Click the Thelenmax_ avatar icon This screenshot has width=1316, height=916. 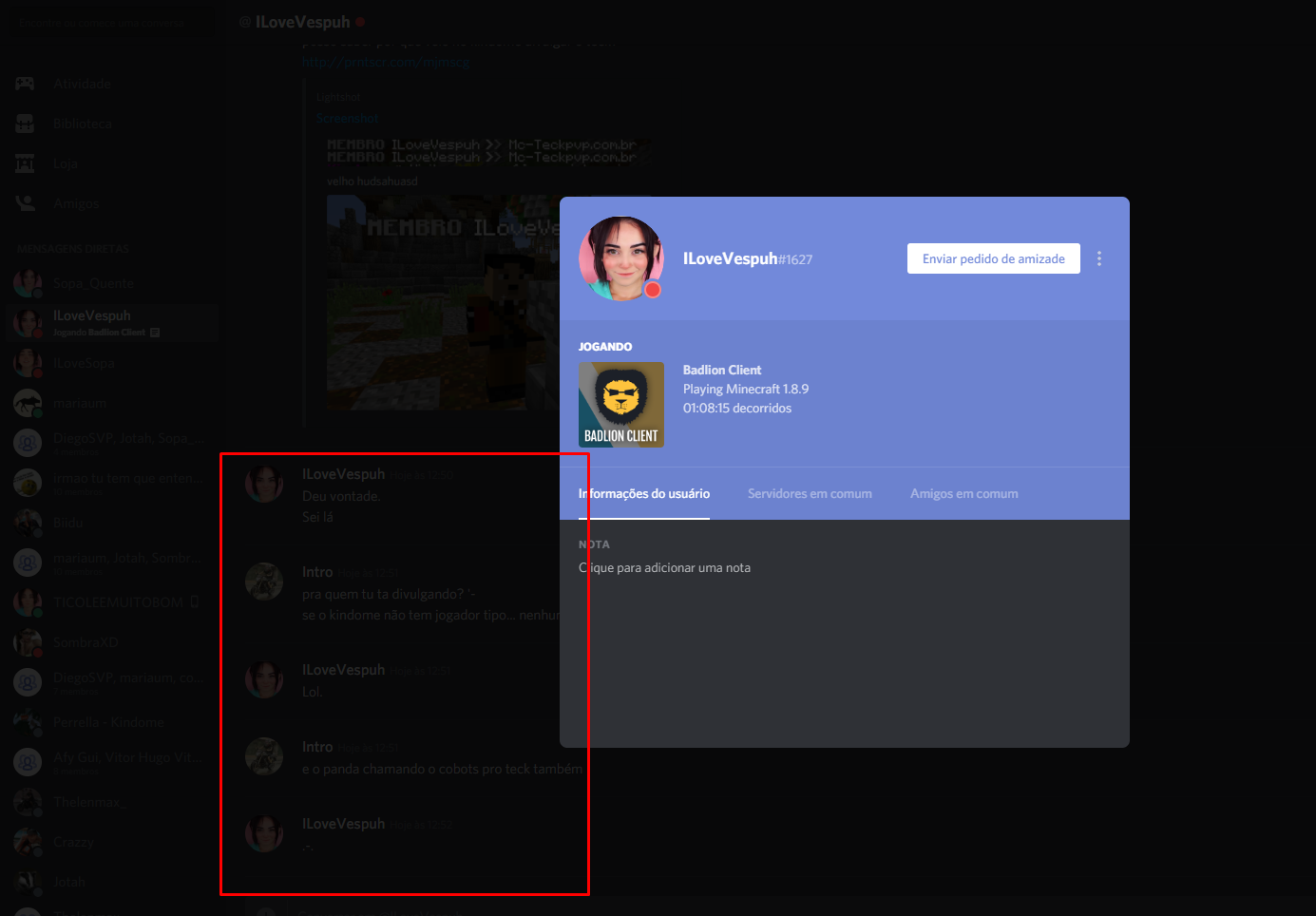point(28,802)
